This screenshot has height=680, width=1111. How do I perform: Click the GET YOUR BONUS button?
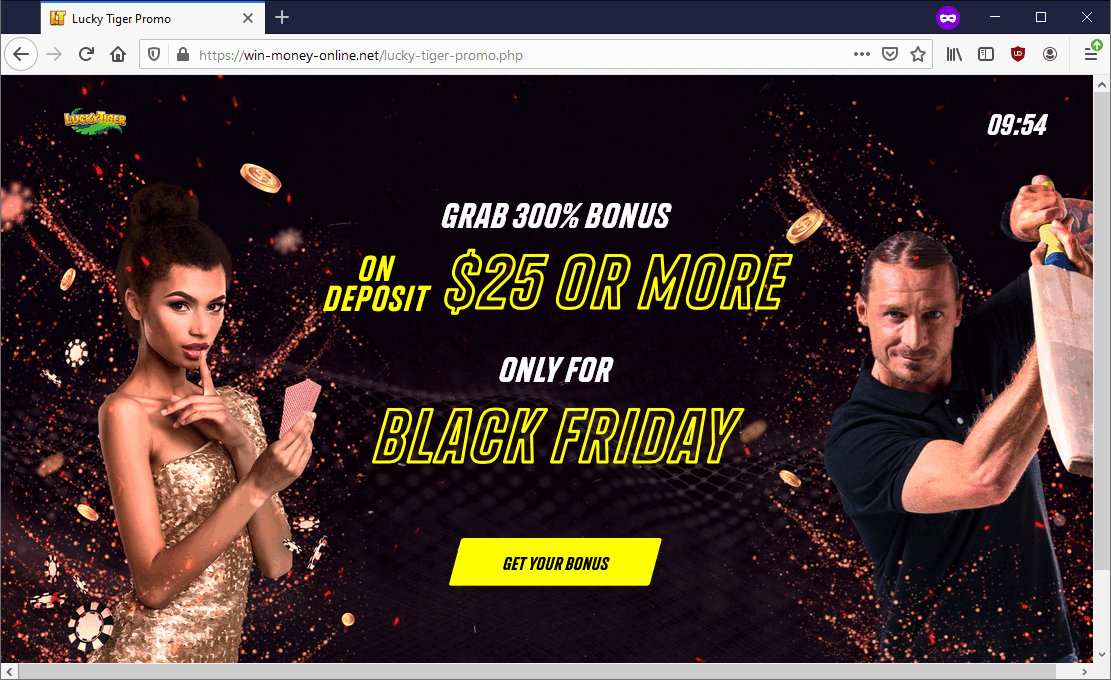coord(556,562)
